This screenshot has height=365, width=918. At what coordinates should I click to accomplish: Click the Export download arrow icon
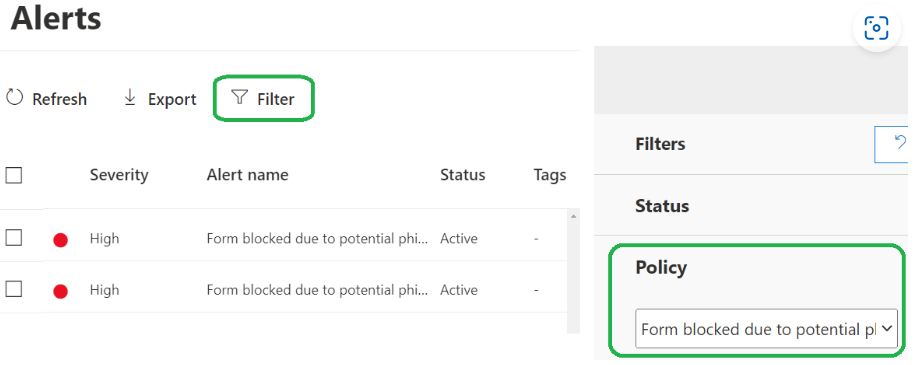130,98
